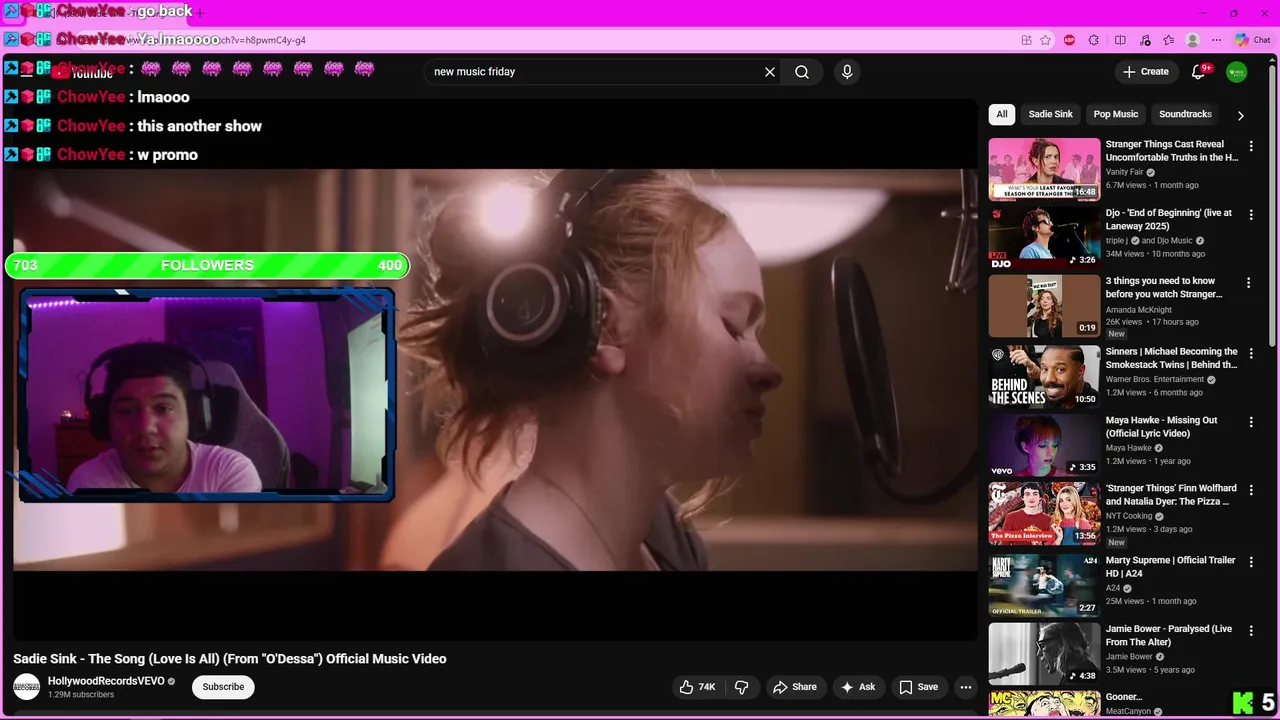Open options for Djo End of Beginning video

[1250, 215]
